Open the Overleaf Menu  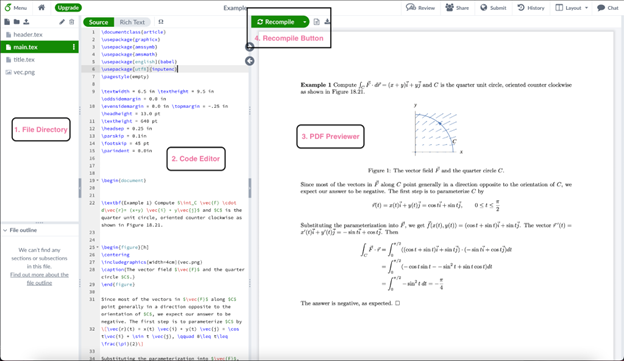(16, 8)
